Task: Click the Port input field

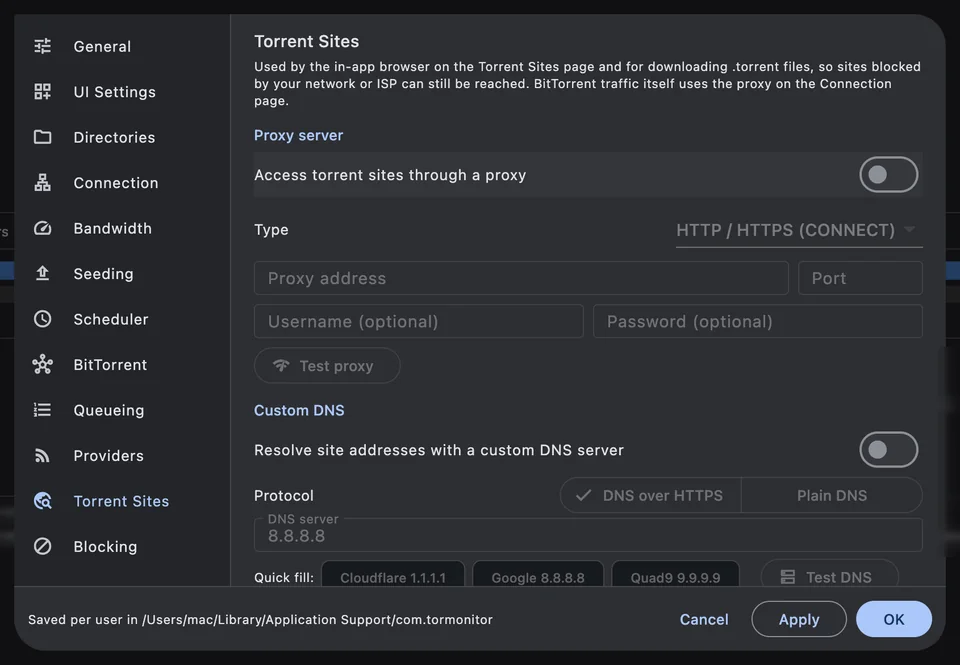Action: [860, 278]
